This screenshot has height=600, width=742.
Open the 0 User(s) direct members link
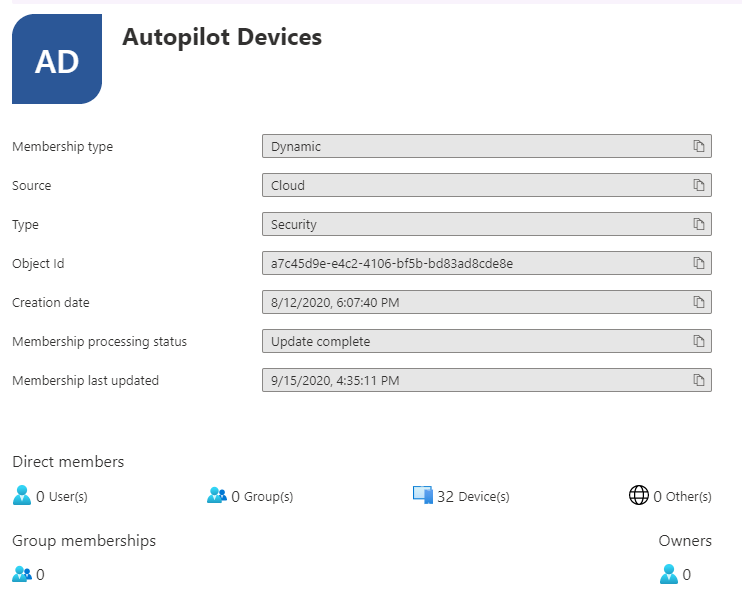(62, 496)
